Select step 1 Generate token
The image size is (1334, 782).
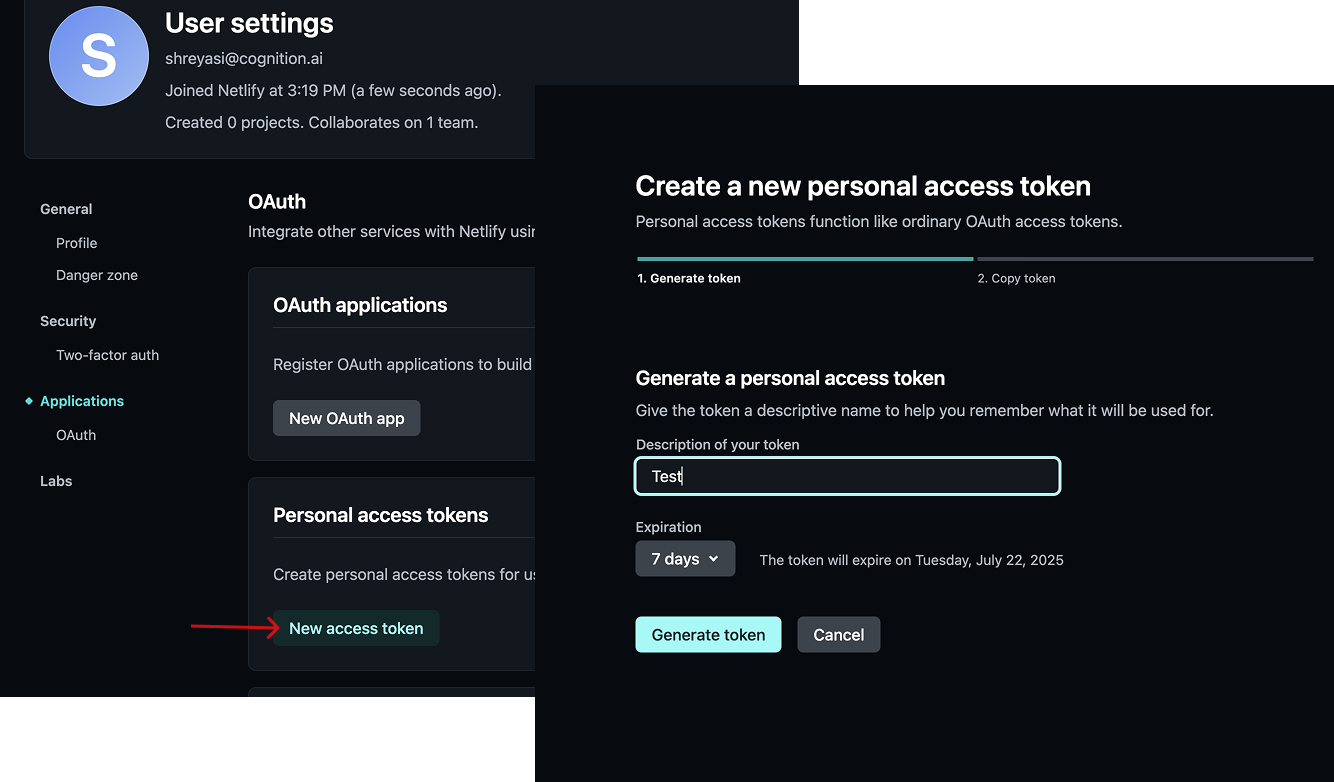click(689, 278)
